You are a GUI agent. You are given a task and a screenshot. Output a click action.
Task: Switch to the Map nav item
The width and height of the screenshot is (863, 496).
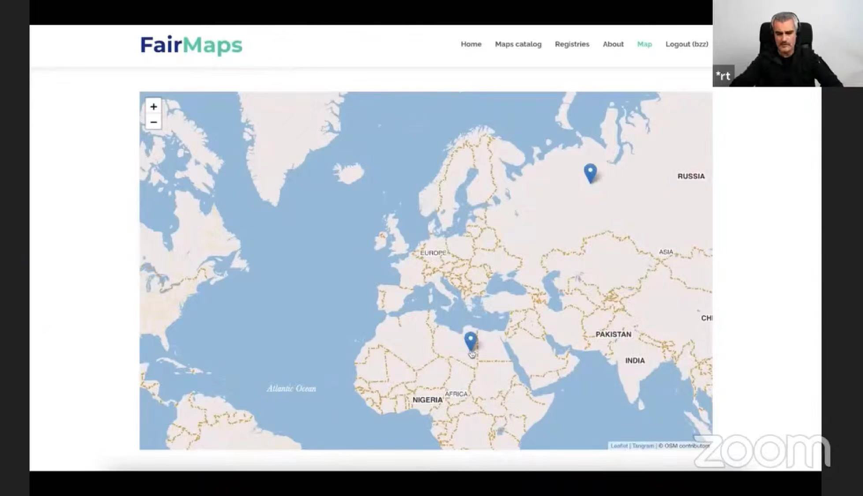point(644,44)
